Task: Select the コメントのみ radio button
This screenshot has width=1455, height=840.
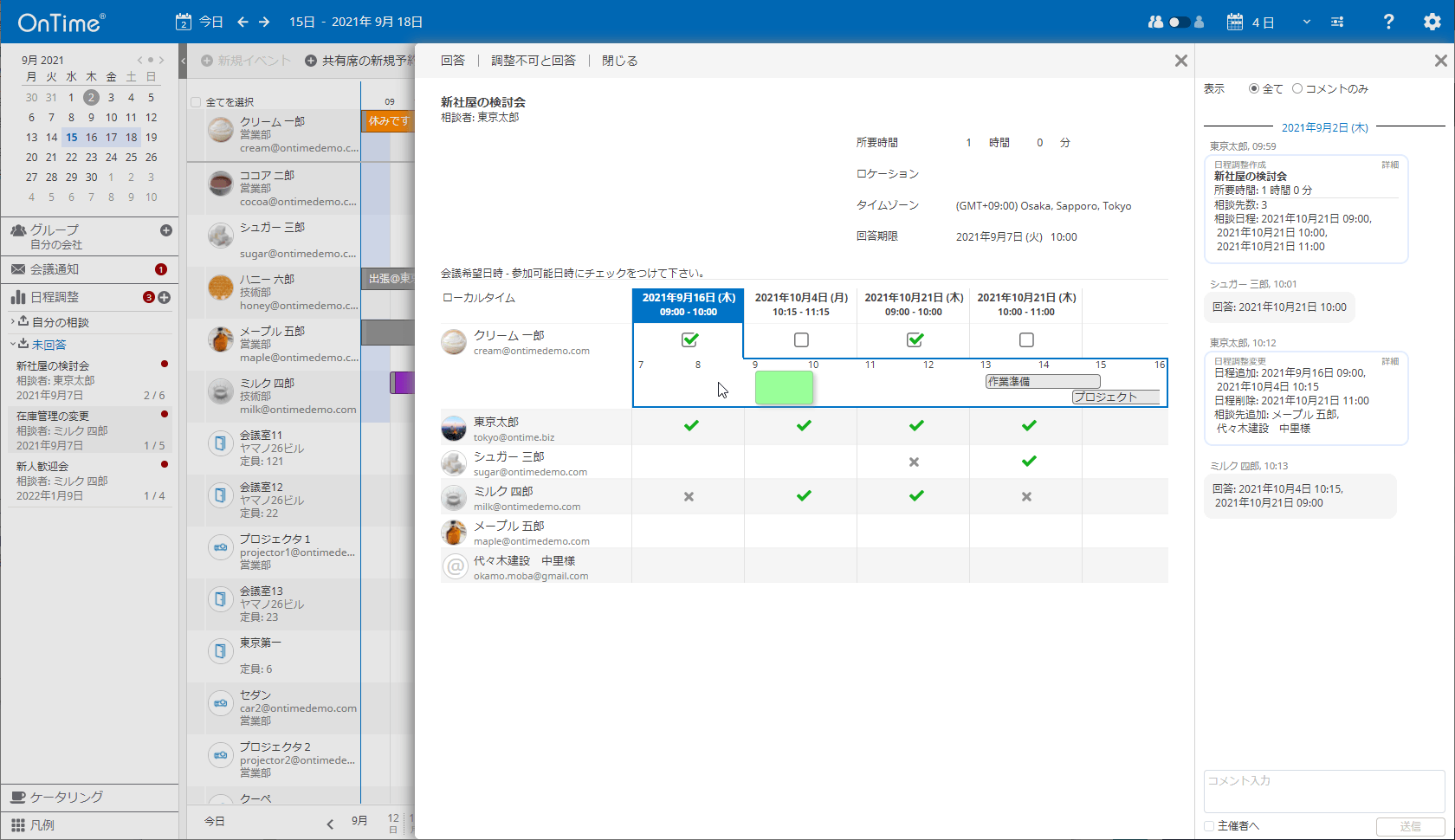Action: coord(1297,88)
